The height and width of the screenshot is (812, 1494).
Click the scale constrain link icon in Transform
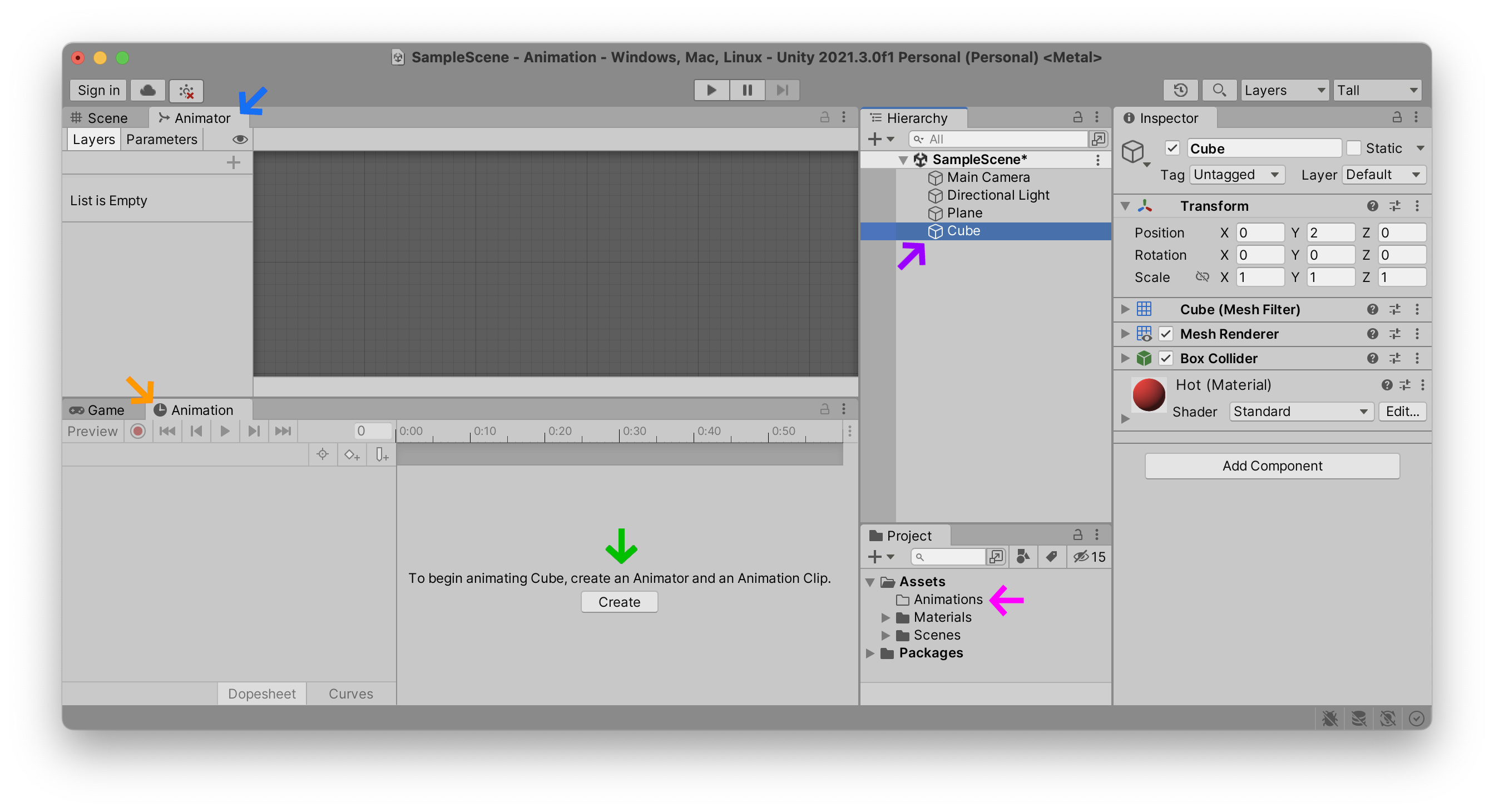tap(1203, 277)
